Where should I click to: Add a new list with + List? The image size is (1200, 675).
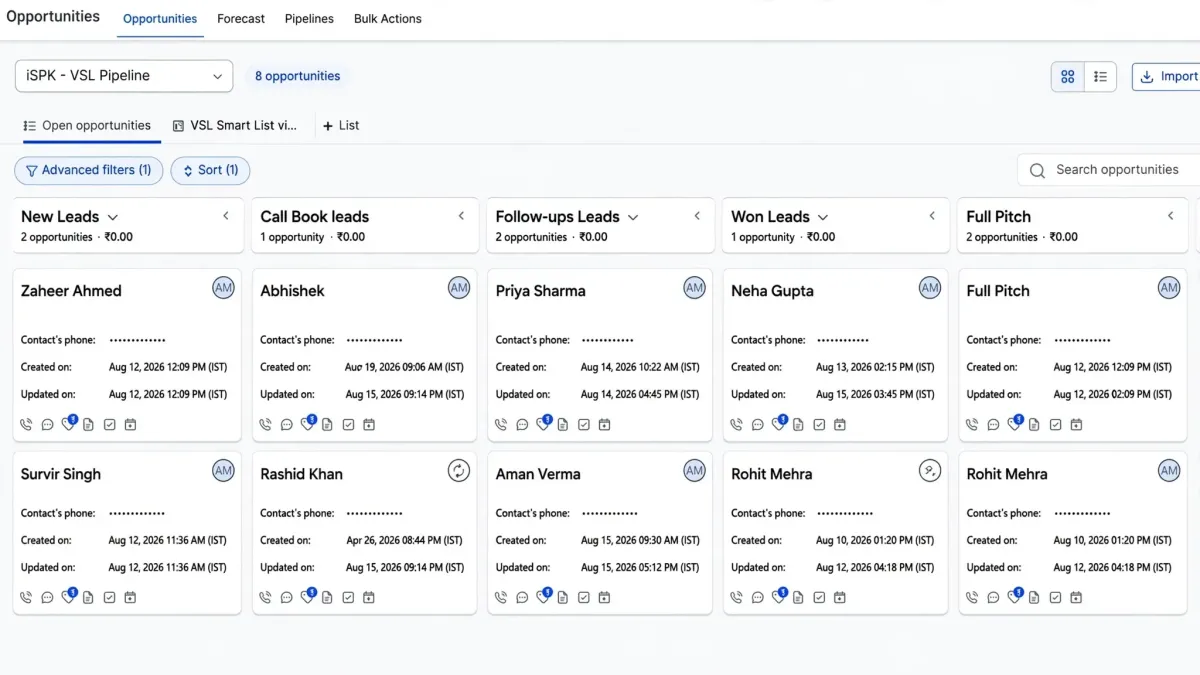(341, 126)
